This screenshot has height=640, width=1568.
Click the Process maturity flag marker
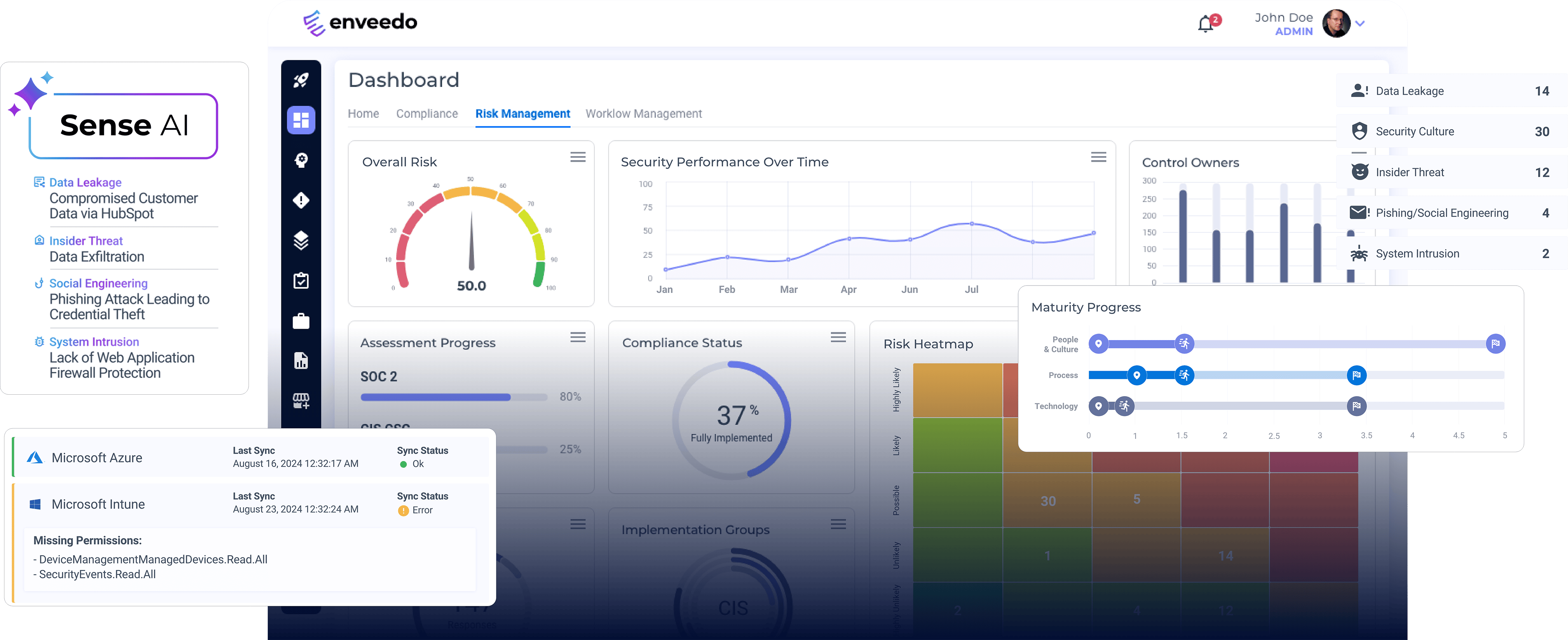[1356, 375]
